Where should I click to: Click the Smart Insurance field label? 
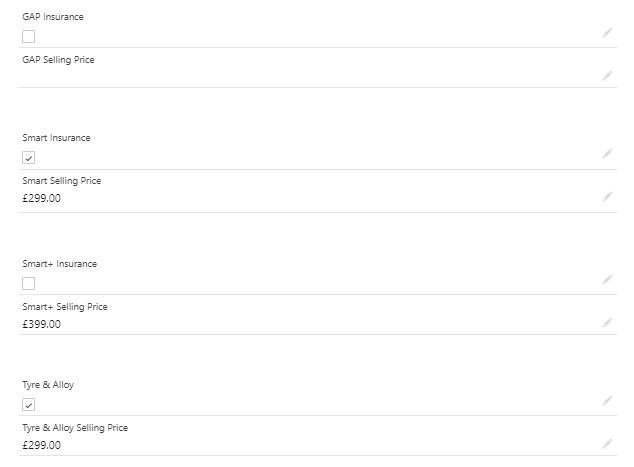coord(56,138)
